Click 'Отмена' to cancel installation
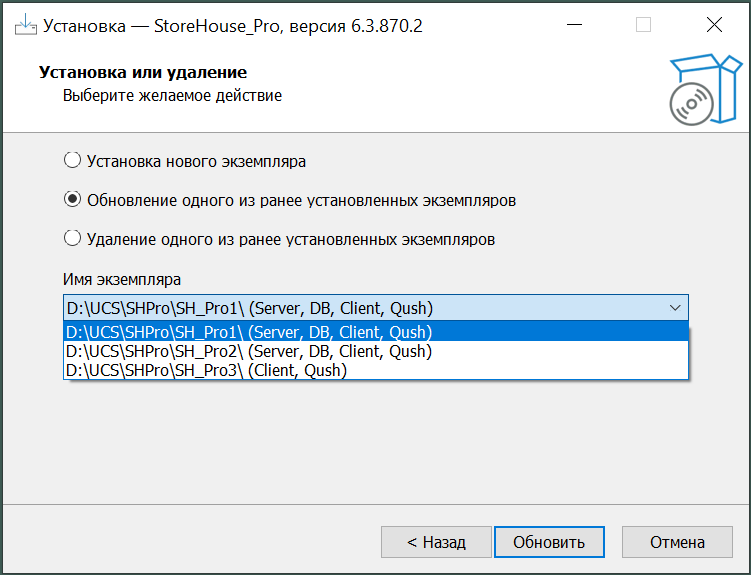 pos(677,542)
